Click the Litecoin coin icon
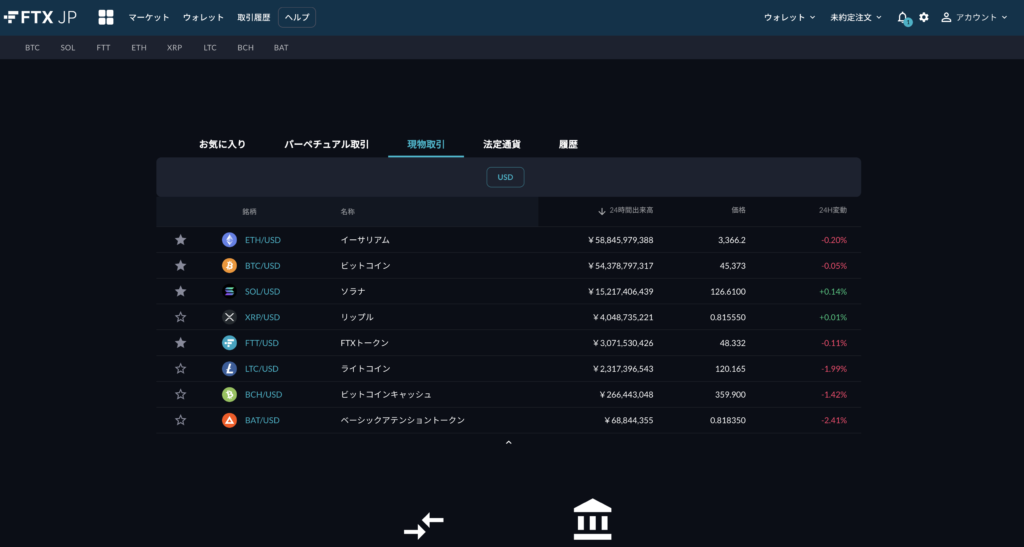Screen dimensions: 1024x547 pyautogui.click(x=229, y=369)
